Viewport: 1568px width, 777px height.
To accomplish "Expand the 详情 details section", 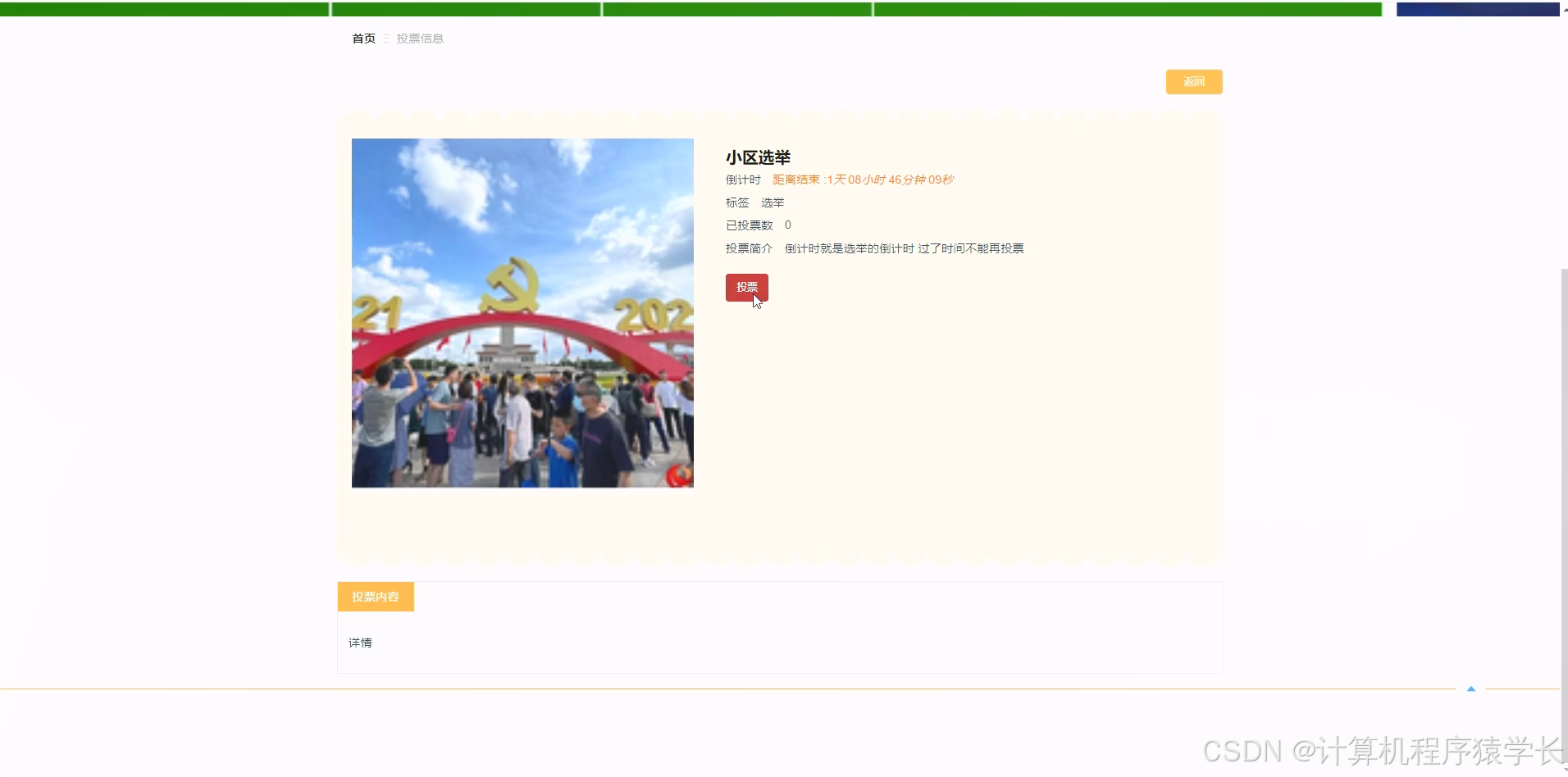I will [x=360, y=642].
